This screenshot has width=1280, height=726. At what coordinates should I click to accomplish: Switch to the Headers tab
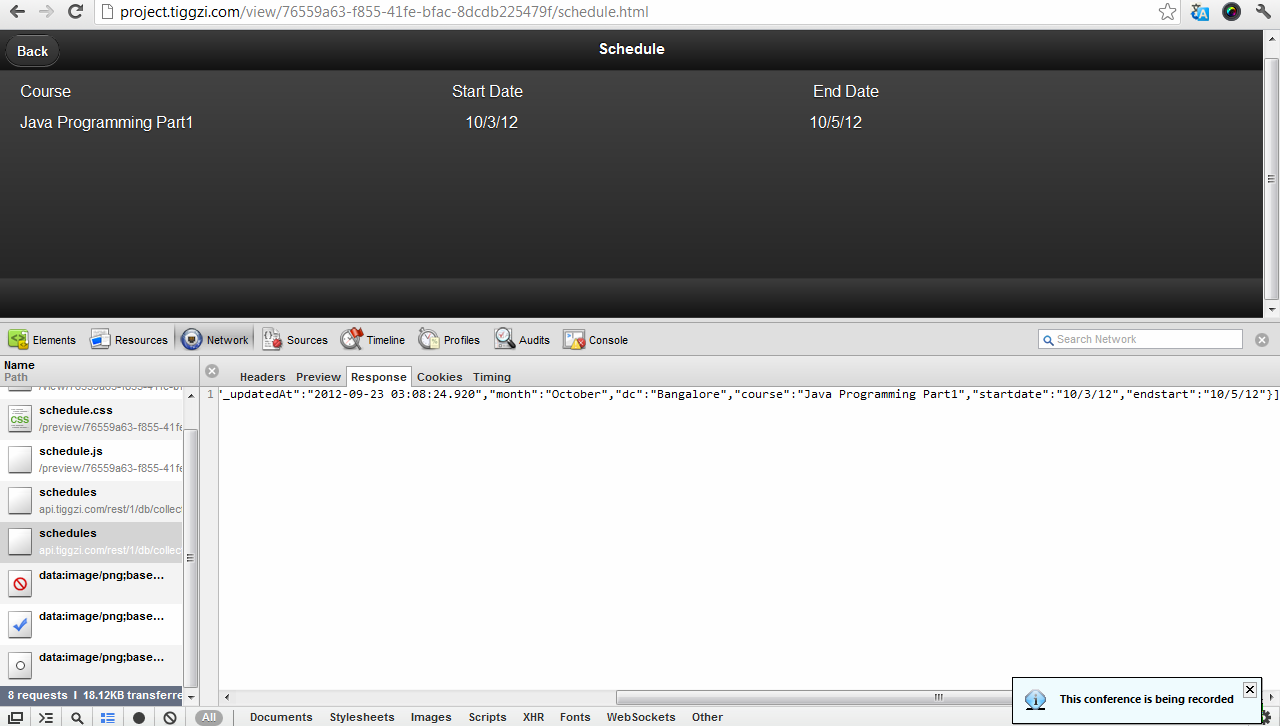262,377
